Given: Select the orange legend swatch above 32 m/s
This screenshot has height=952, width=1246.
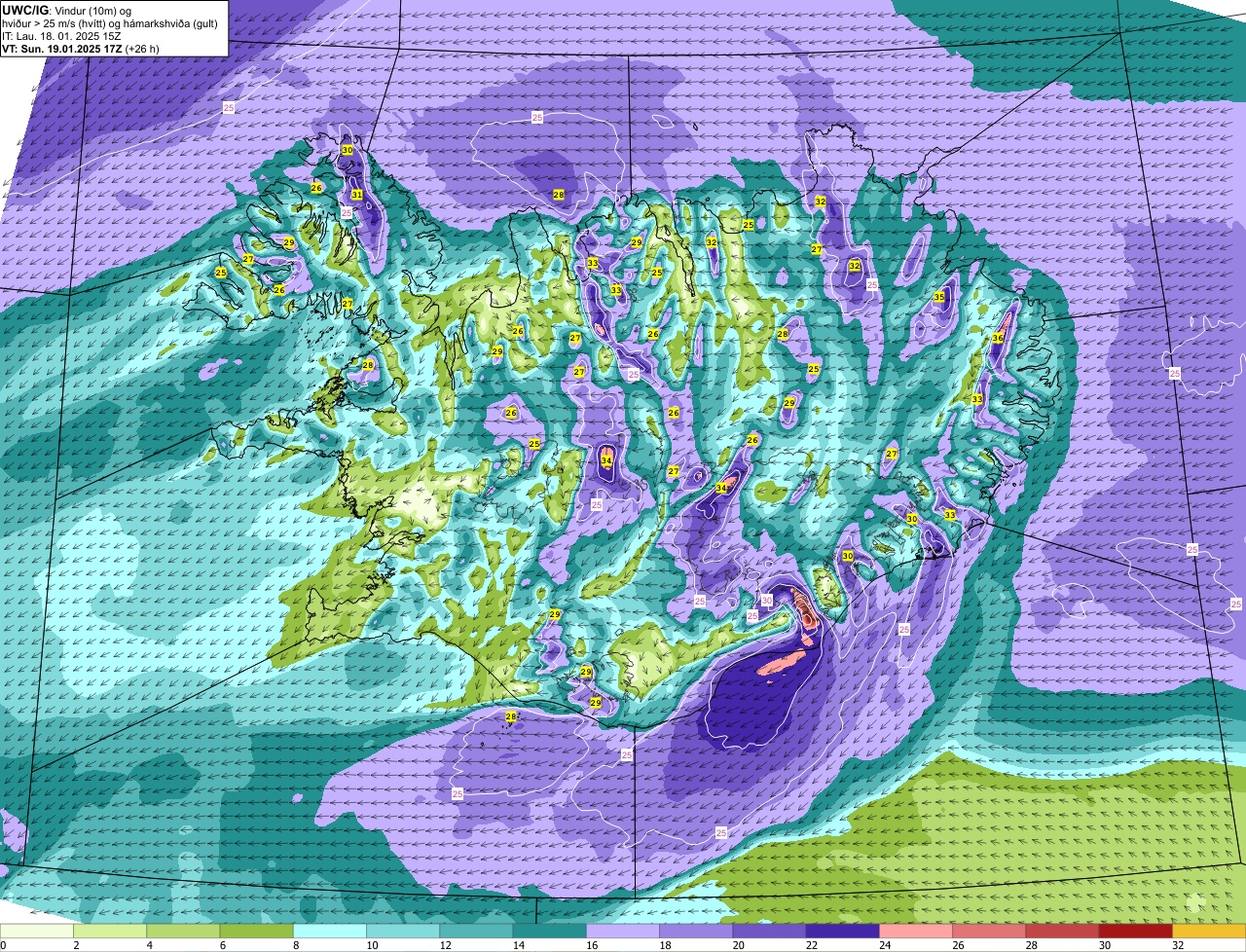Looking at the screenshot, I should (x=1208, y=932).
